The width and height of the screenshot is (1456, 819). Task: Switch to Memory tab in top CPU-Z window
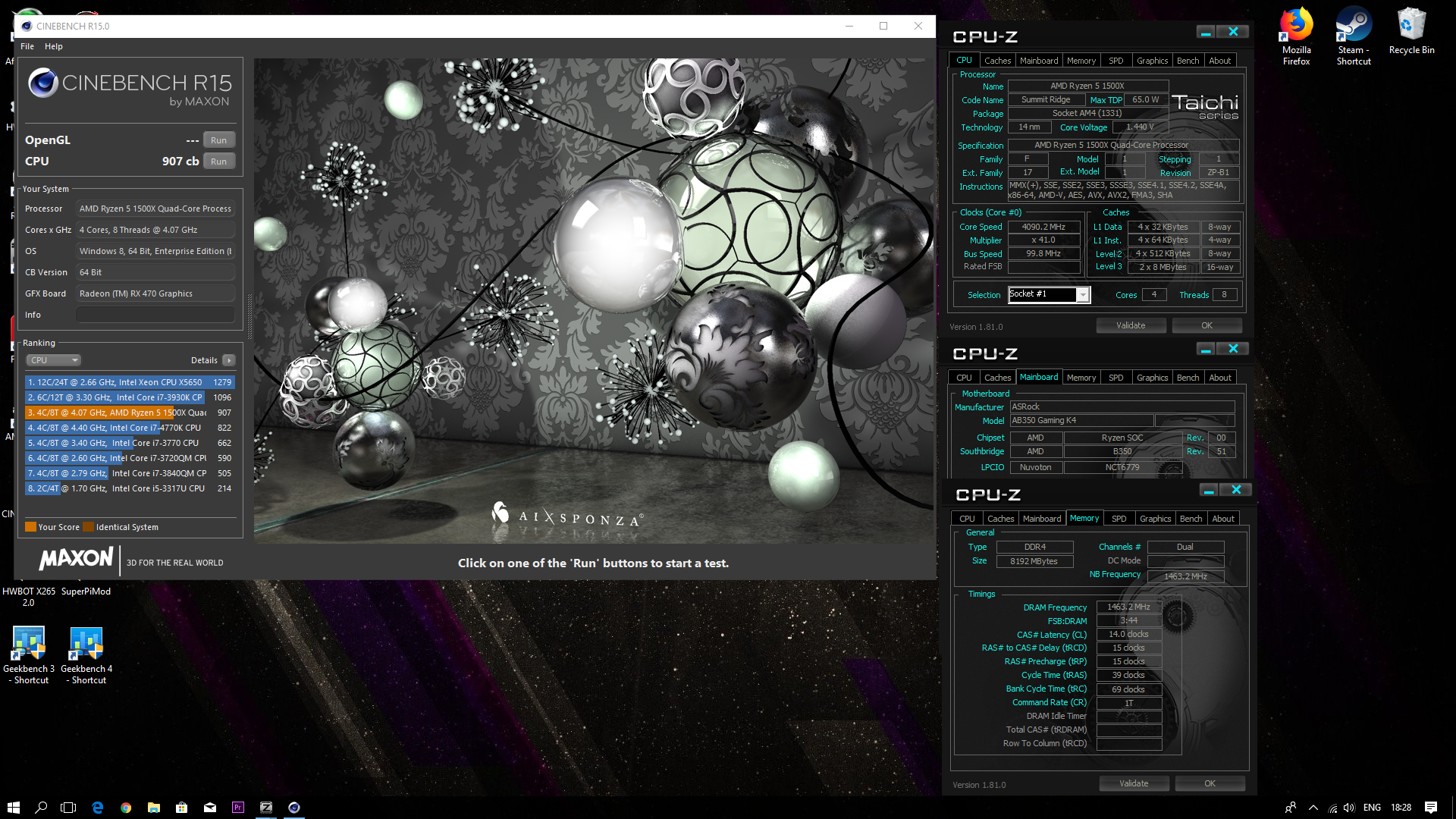point(1081,61)
